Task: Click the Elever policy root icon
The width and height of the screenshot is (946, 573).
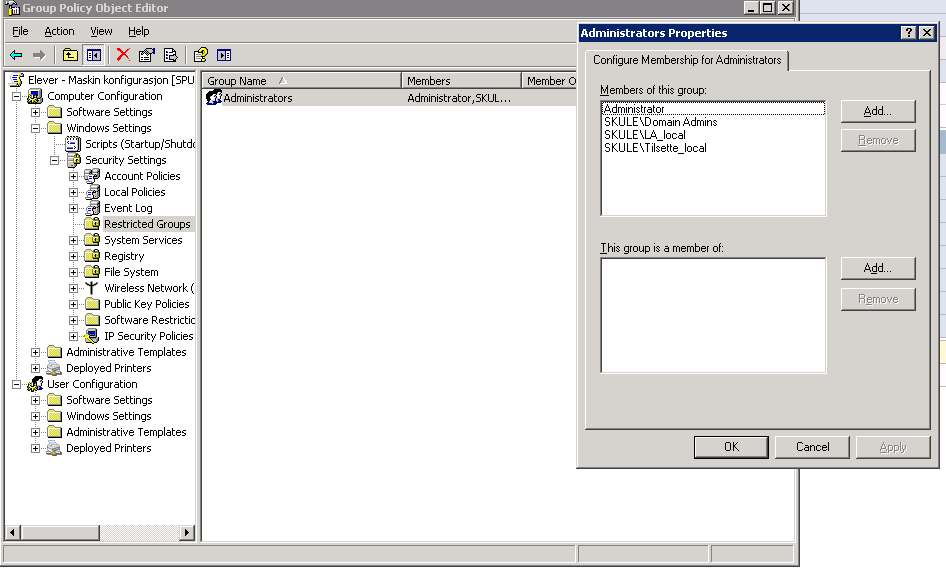Action: point(17,80)
